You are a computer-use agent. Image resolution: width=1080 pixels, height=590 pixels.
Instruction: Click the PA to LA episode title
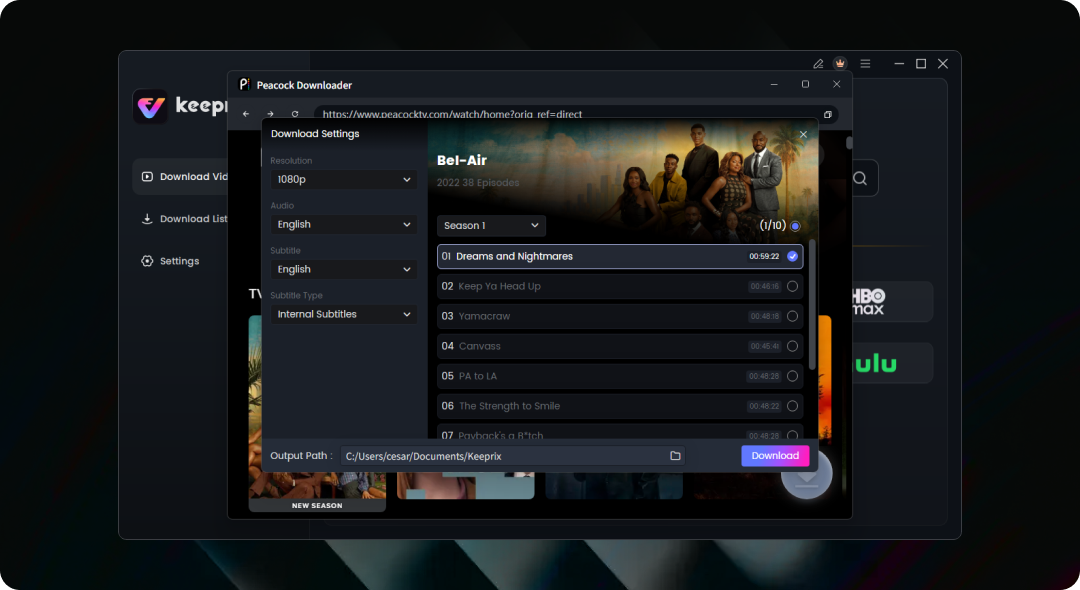point(477,376)
